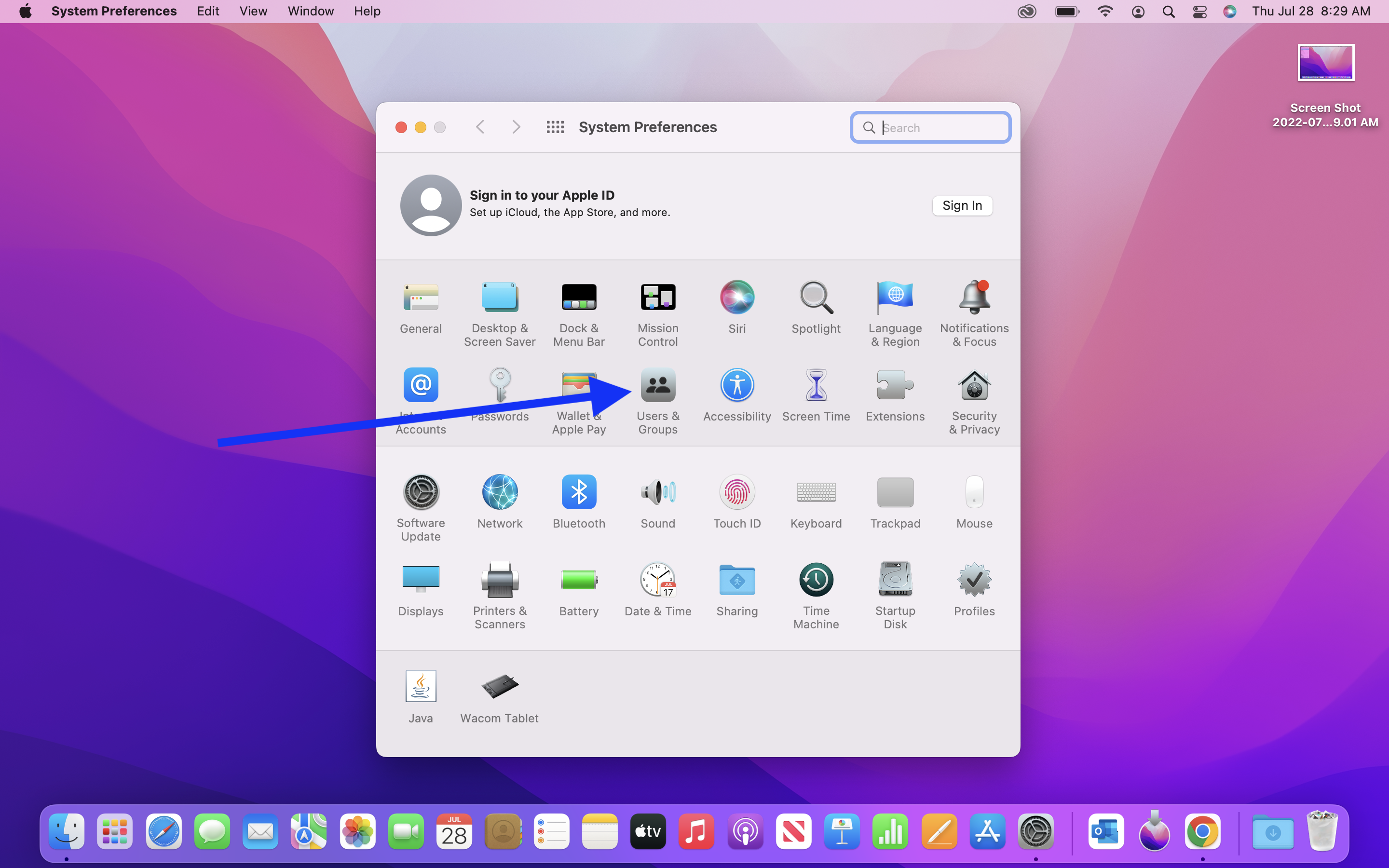Open the Help menu
Screen dimensions: 1389x868
[x=367, y=11]
